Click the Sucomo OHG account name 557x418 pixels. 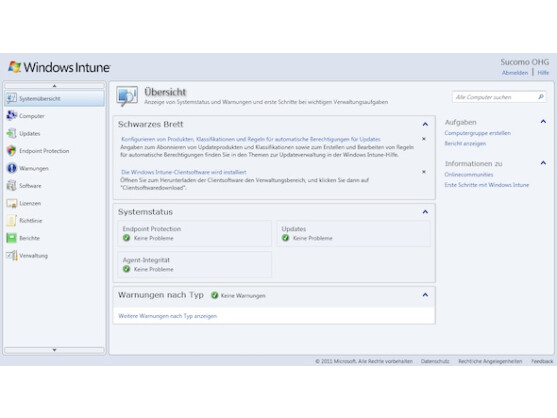point(525,62)
